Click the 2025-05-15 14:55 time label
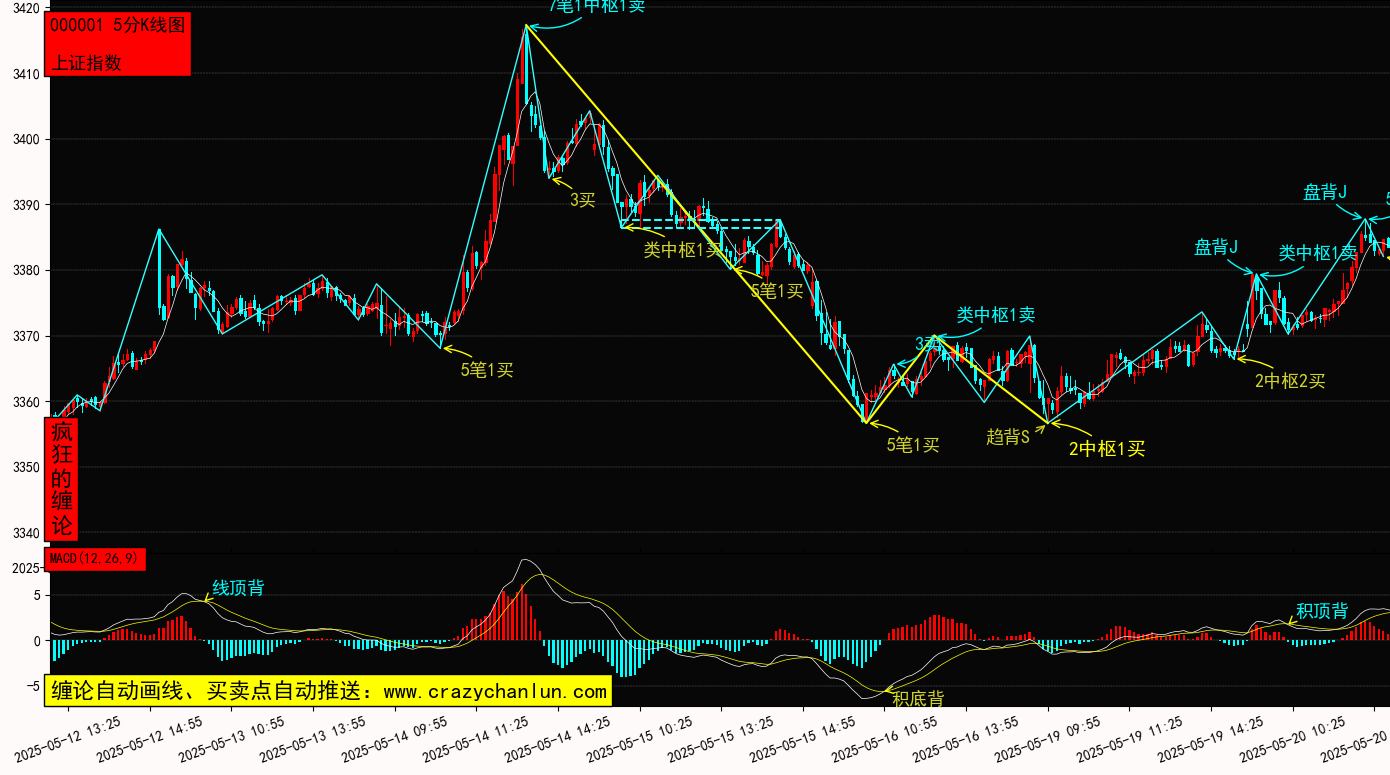 [x=804, y=739]
